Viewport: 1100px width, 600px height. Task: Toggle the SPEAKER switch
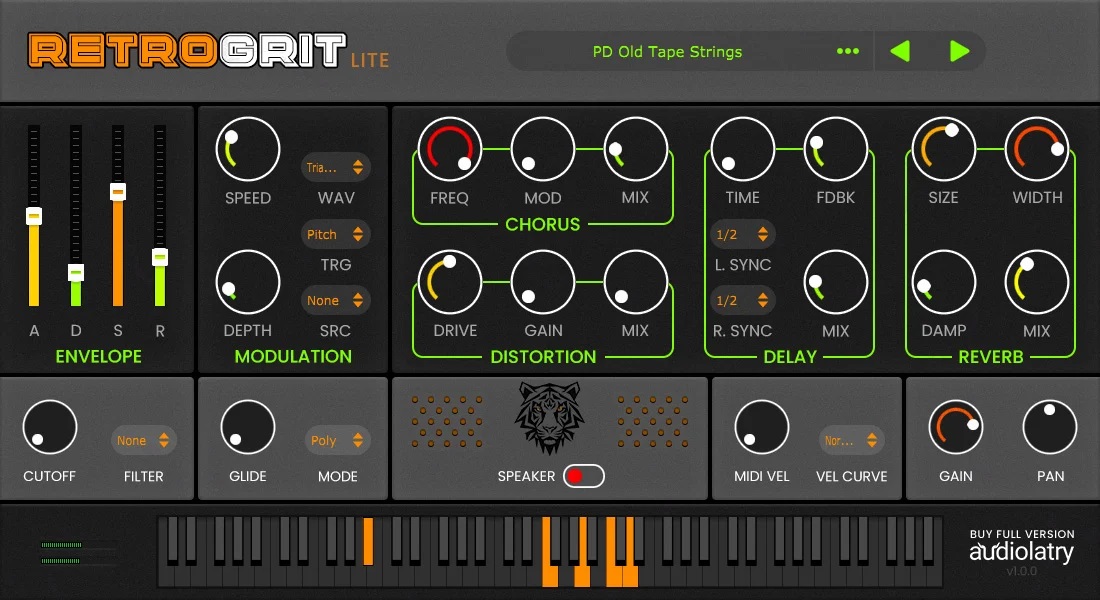point(584,476)
